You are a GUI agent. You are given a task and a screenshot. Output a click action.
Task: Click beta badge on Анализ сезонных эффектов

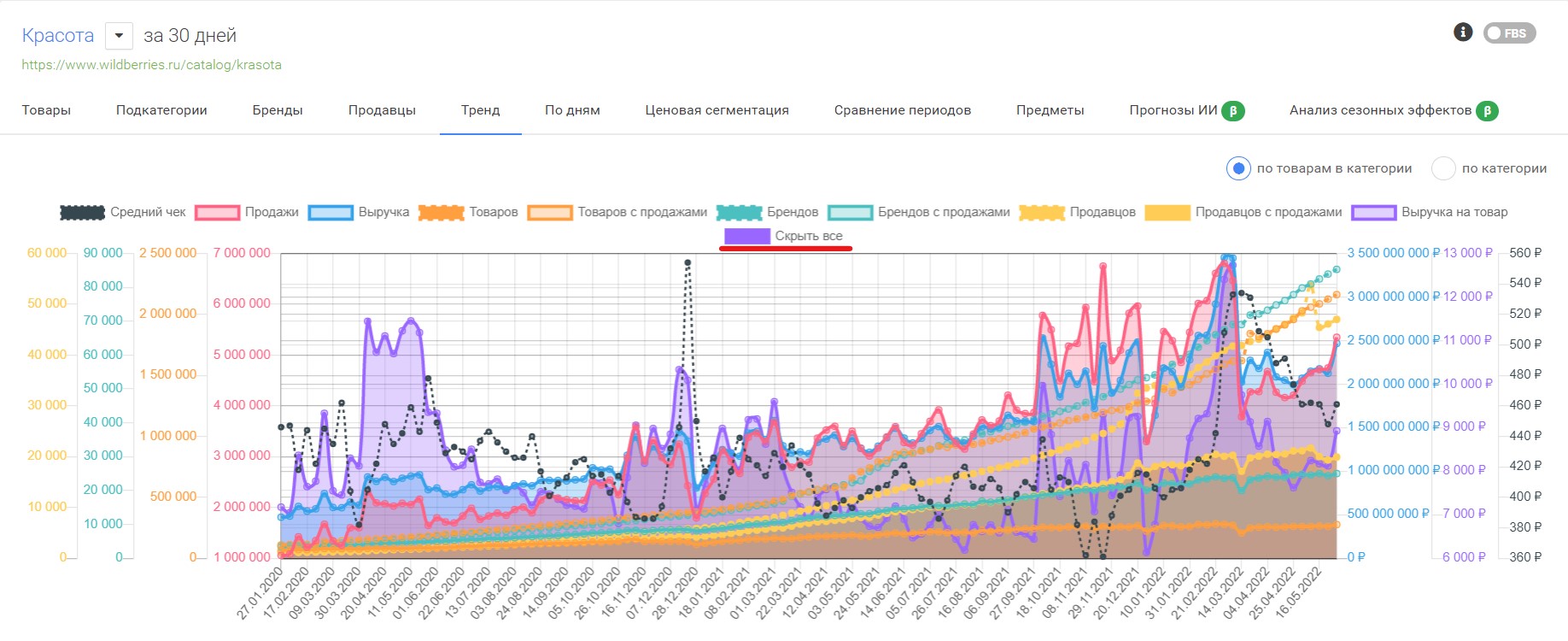1487,110
